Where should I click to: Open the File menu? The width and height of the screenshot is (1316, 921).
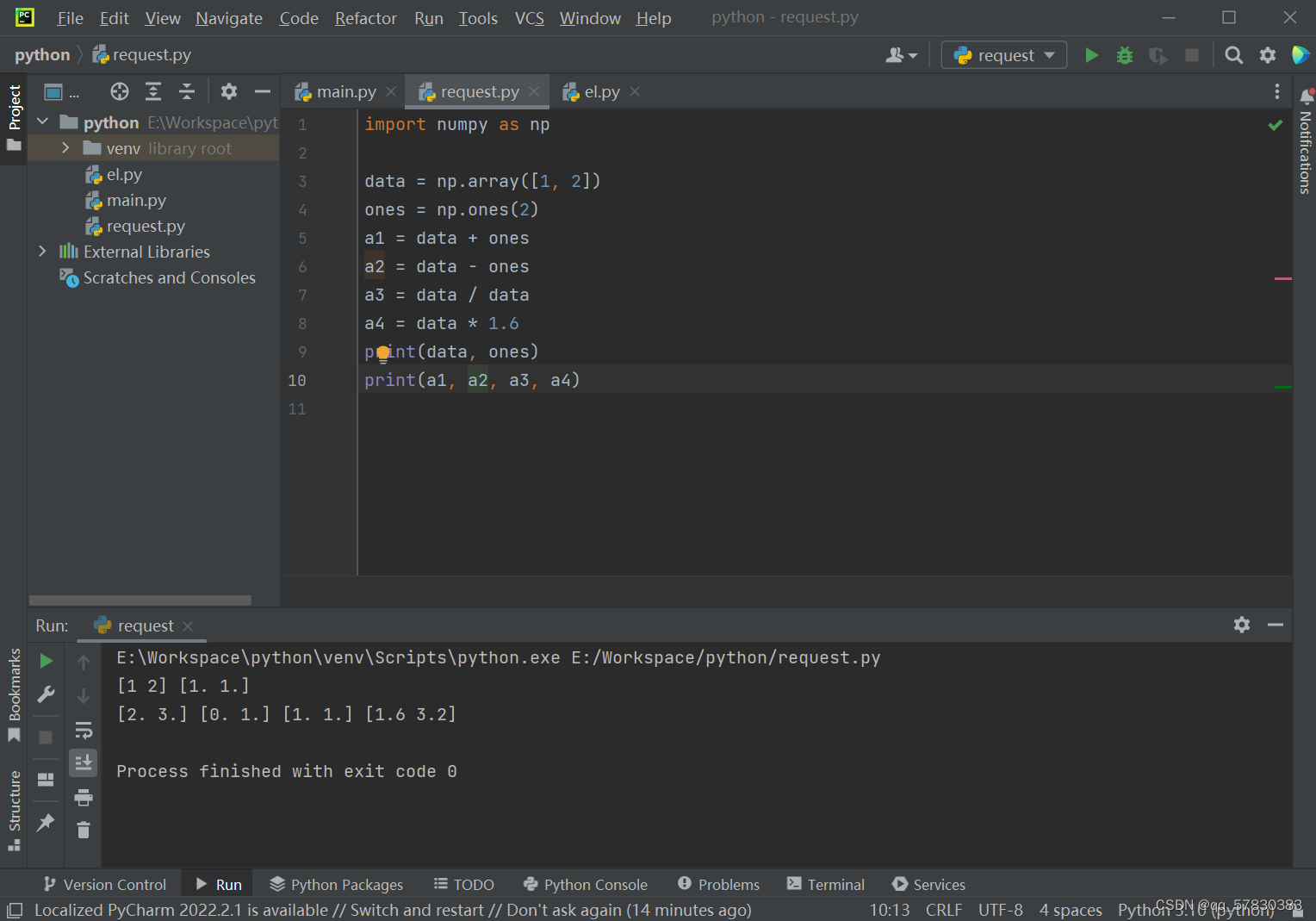pyautogui.click(x=70, y=18)
